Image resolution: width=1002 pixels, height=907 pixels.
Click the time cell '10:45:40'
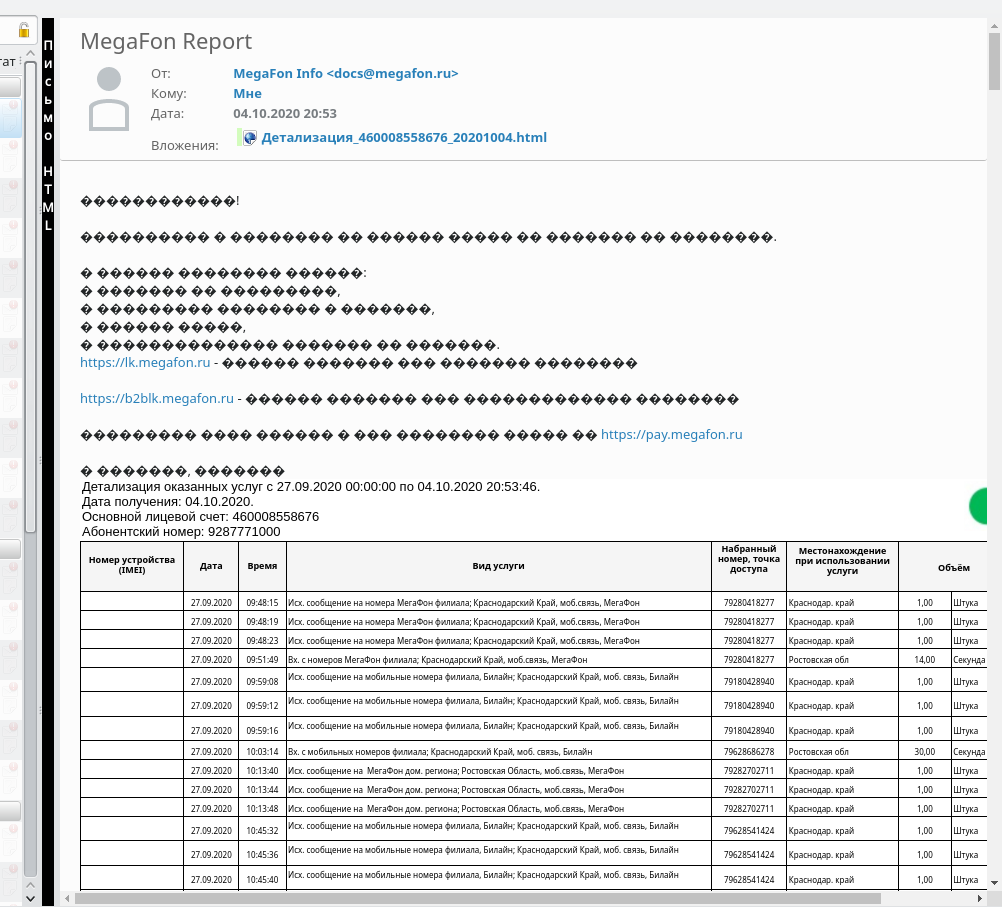262,880
